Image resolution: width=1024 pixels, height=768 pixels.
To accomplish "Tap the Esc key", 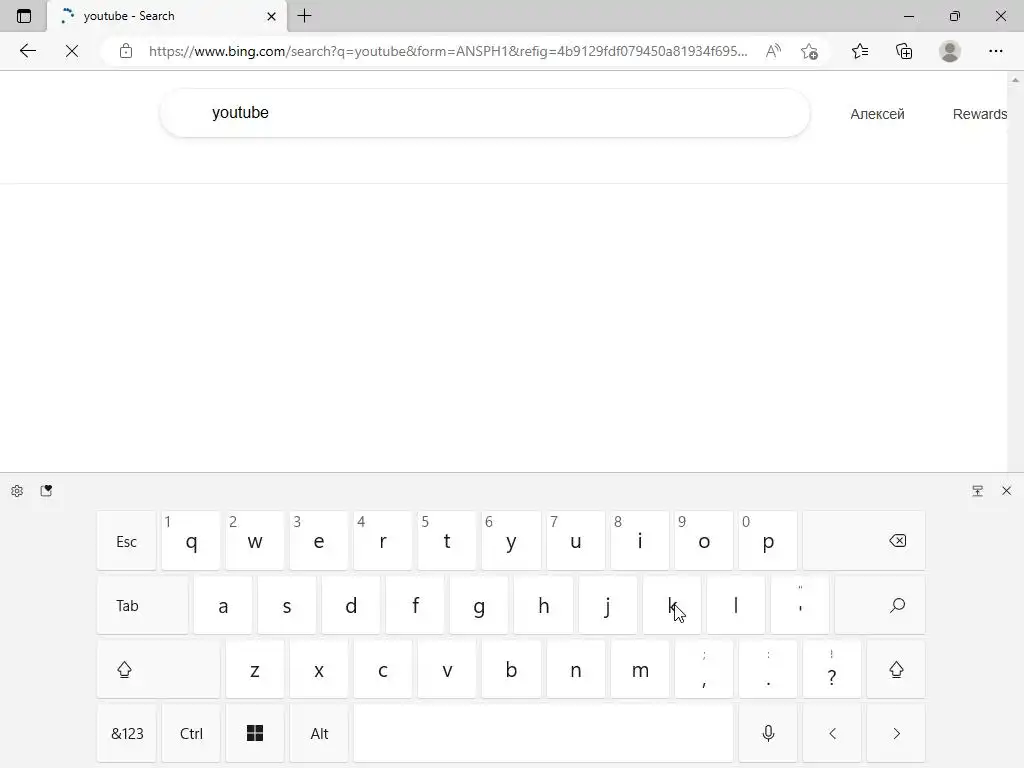I will point(126,541).
